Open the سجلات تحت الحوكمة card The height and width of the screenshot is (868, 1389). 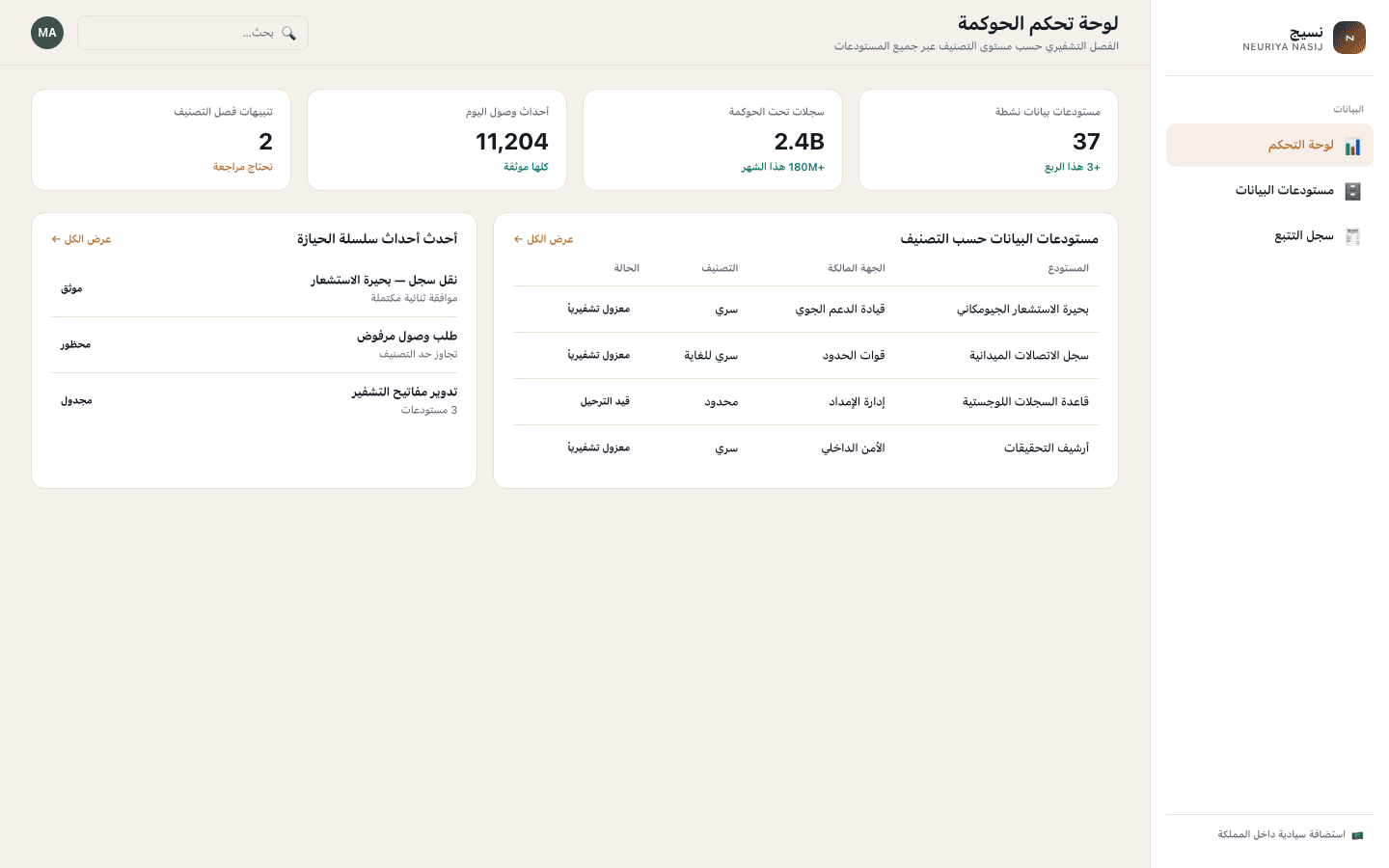coord(713,140)
